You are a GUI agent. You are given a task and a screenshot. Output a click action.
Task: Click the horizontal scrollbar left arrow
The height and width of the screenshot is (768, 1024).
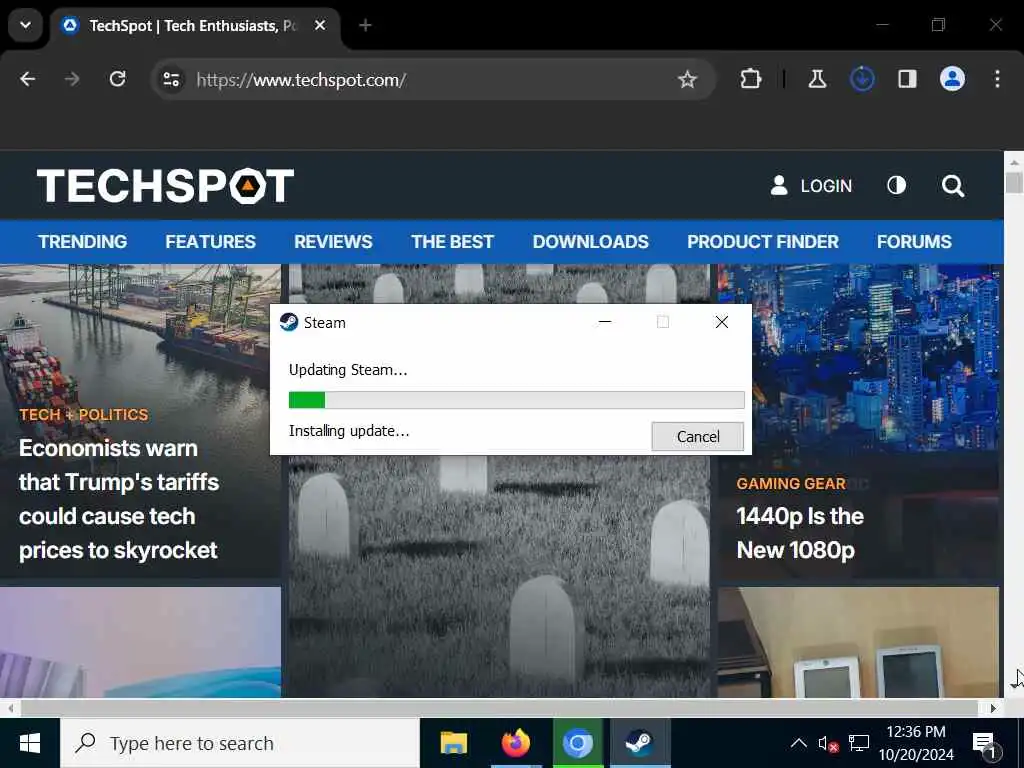pyautogui.click(x=10, y=708)
